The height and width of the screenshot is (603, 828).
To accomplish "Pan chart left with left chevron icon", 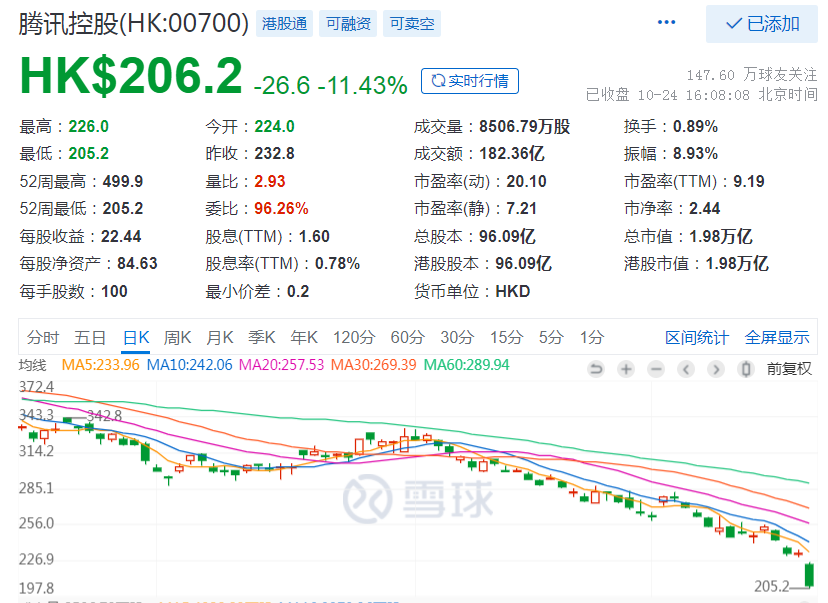I will click(686, 369).
